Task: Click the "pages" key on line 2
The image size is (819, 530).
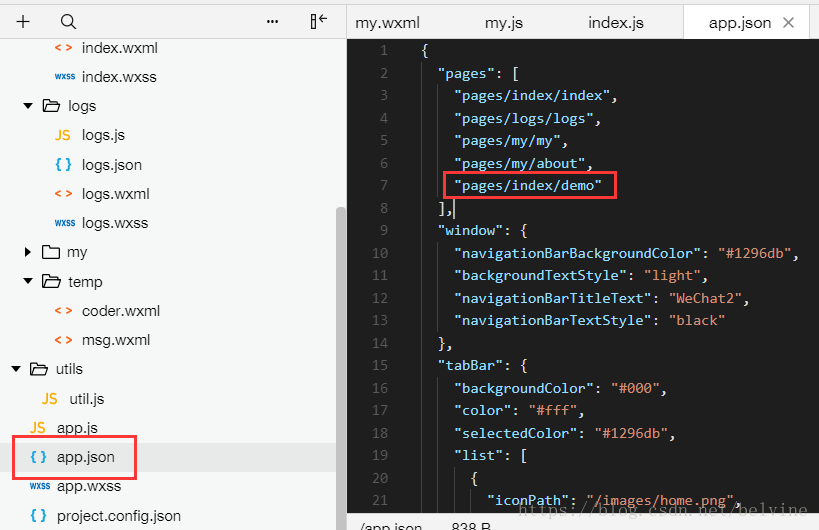Action: click(466, 74)
